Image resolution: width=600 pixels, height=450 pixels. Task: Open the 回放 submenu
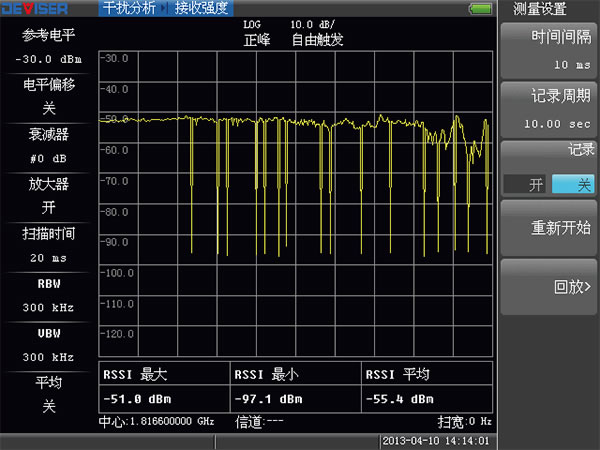pos(548,286)
